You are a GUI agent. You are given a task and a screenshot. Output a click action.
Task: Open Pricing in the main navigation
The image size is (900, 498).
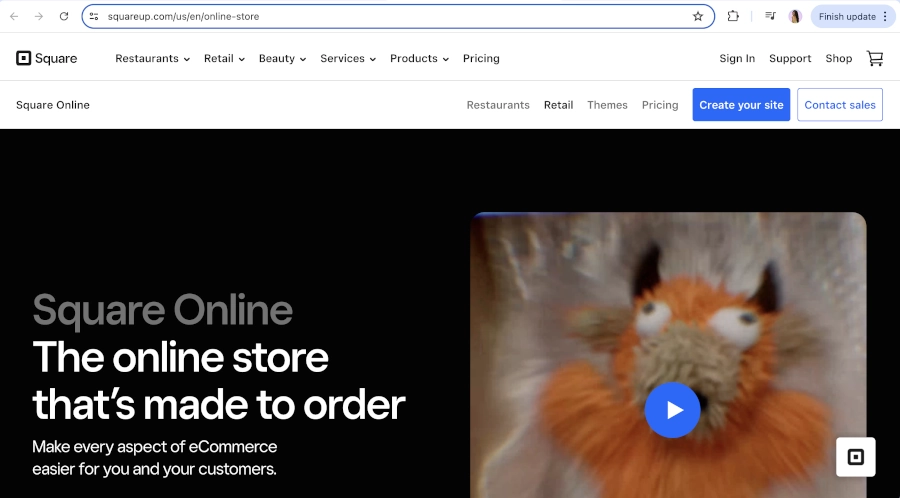[x=481, y=58]
